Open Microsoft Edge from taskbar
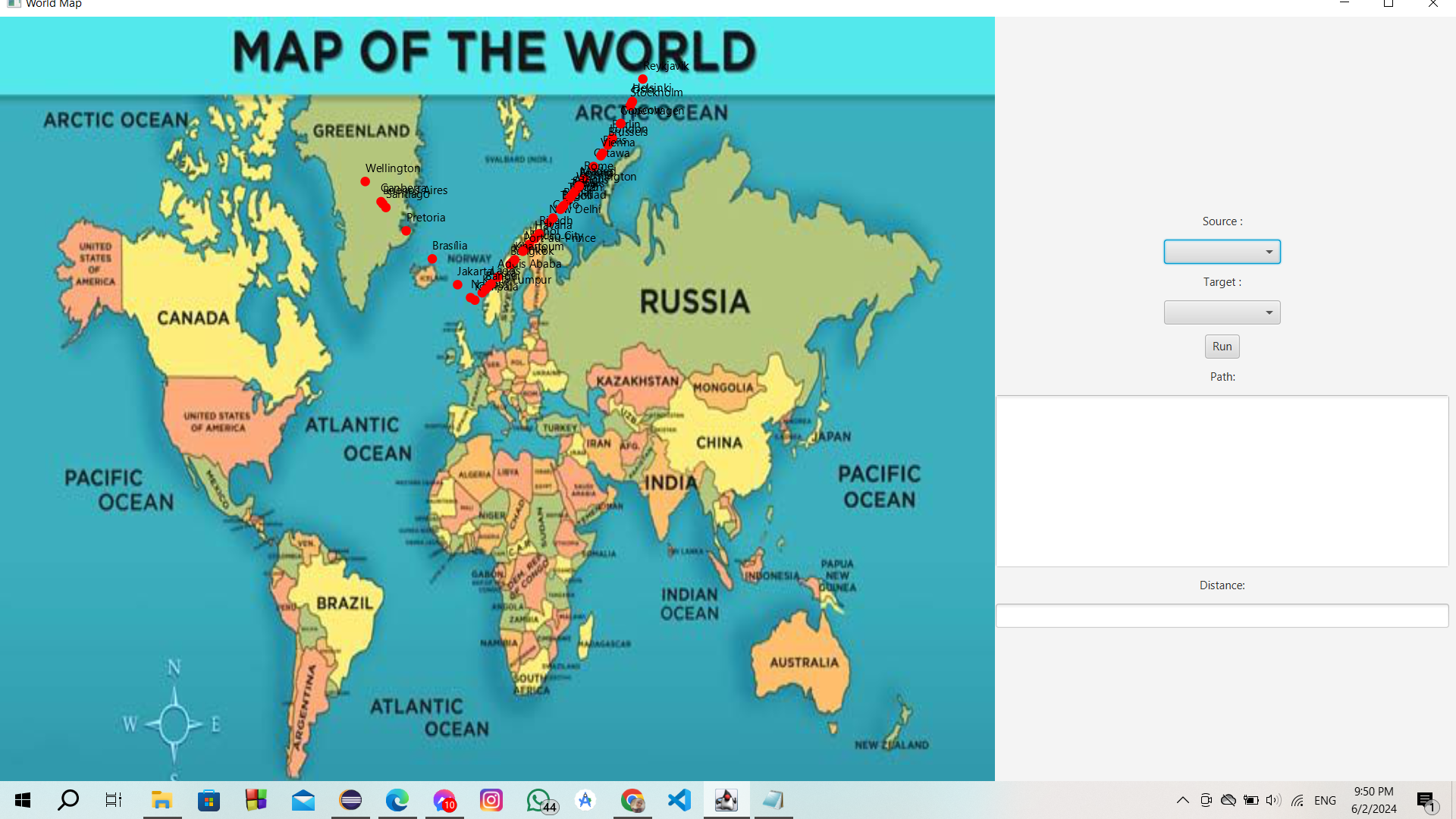Screen dimensions: 1456x819 pos(397,800)
